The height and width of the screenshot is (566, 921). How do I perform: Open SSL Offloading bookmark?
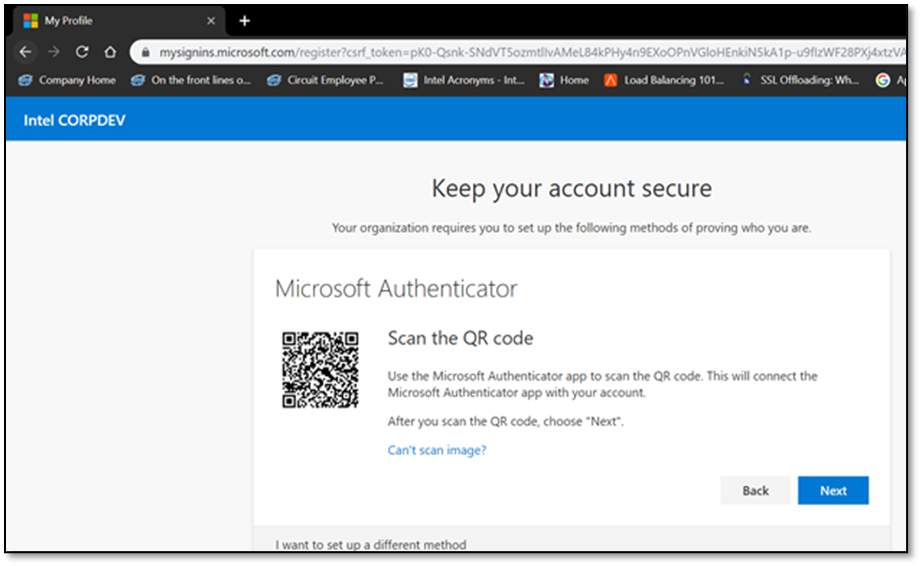point(799,80)
